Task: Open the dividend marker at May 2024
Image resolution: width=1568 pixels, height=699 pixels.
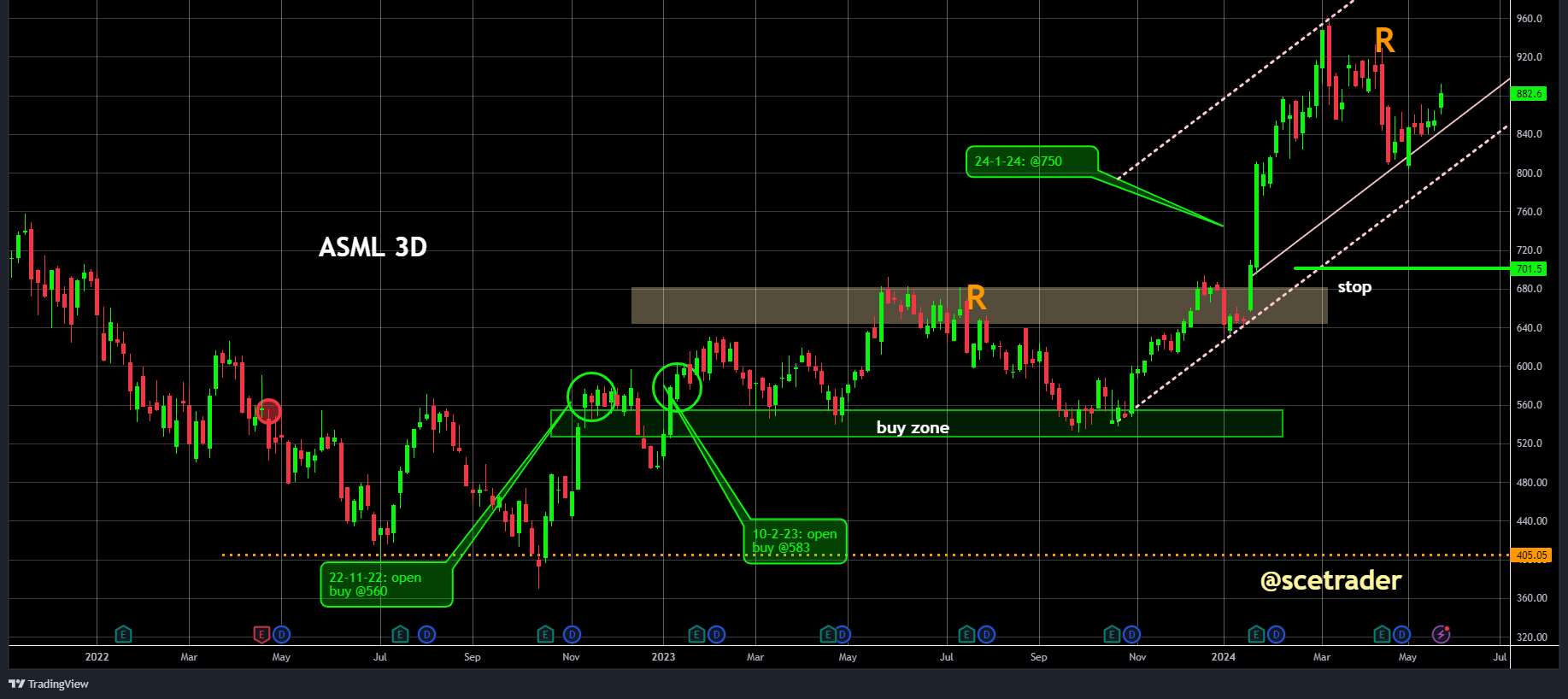Action: click(1401, 634)
